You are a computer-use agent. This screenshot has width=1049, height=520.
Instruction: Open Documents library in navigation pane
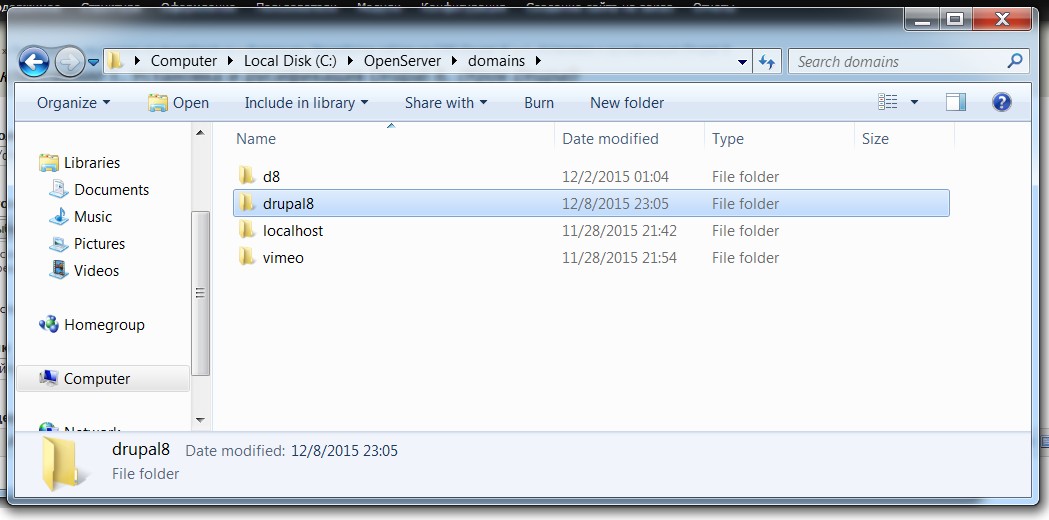click(111, 189)
